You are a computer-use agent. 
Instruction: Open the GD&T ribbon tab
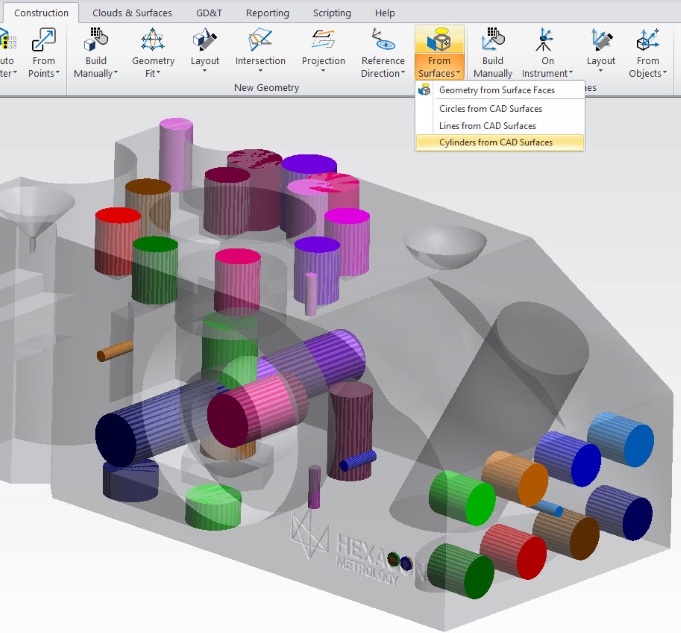(x=207, y=13)
